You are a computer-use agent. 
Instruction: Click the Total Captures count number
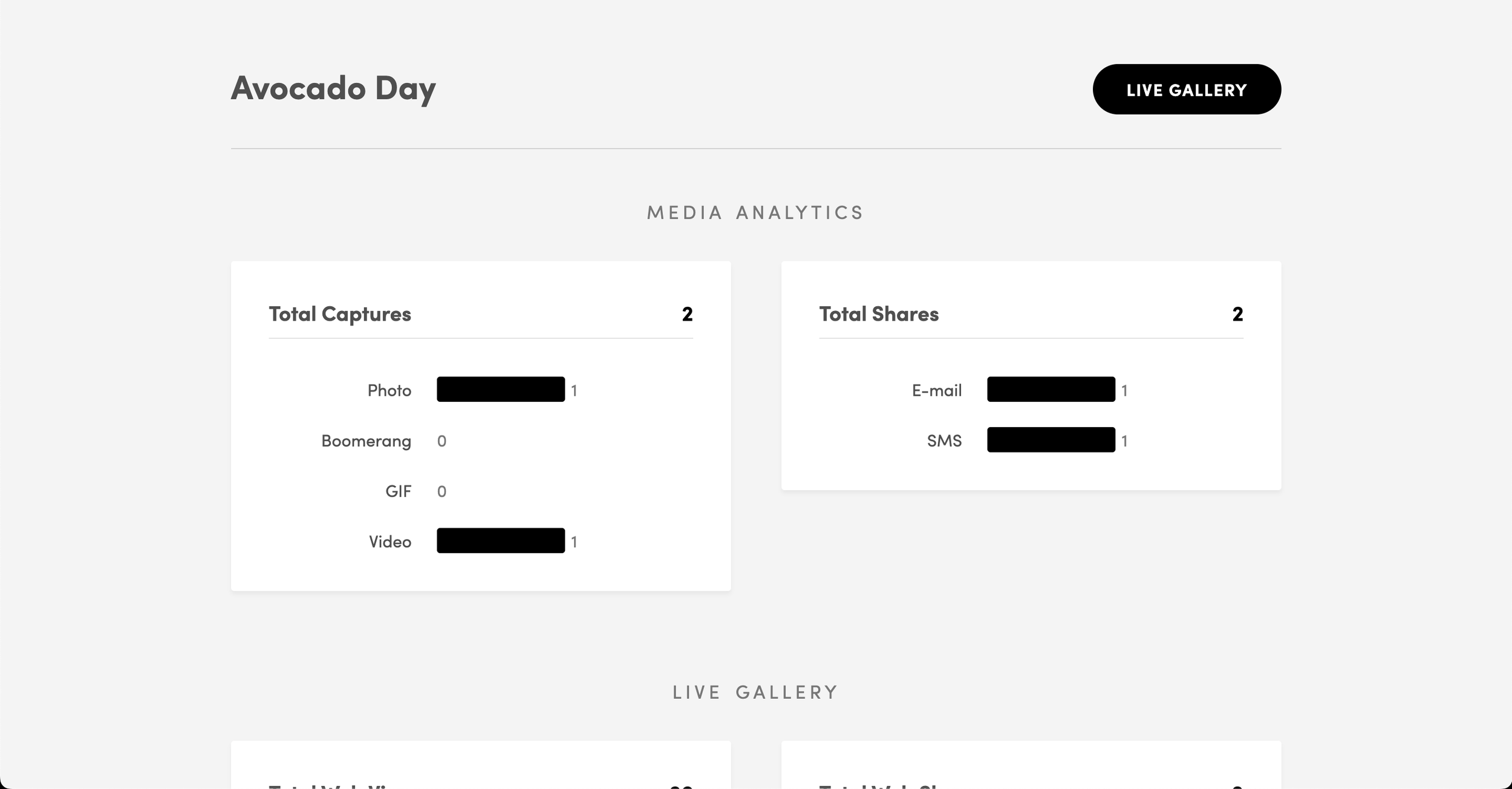click(687, 314)
